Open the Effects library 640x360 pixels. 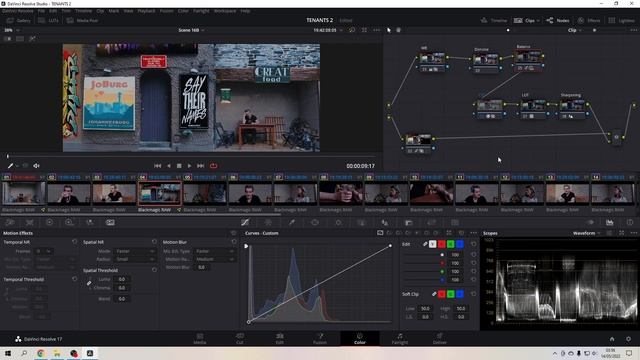click(589, 20)
